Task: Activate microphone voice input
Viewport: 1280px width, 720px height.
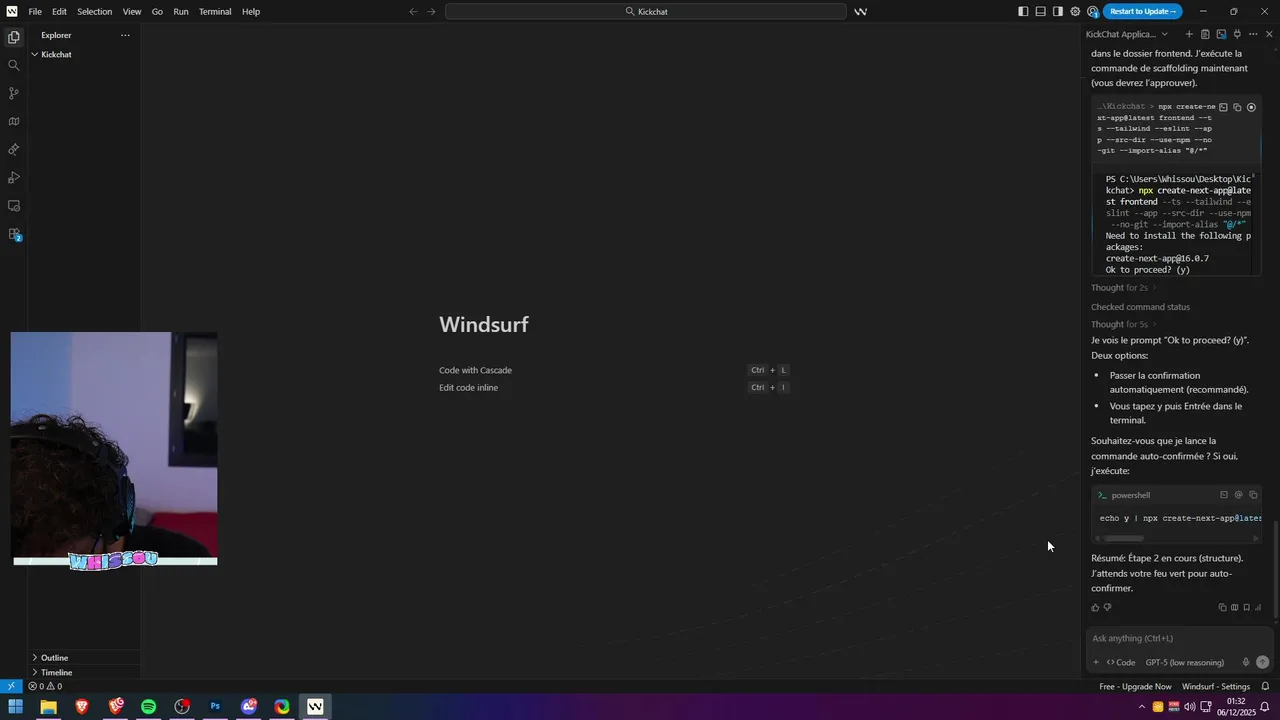Action: (1246, 662)
